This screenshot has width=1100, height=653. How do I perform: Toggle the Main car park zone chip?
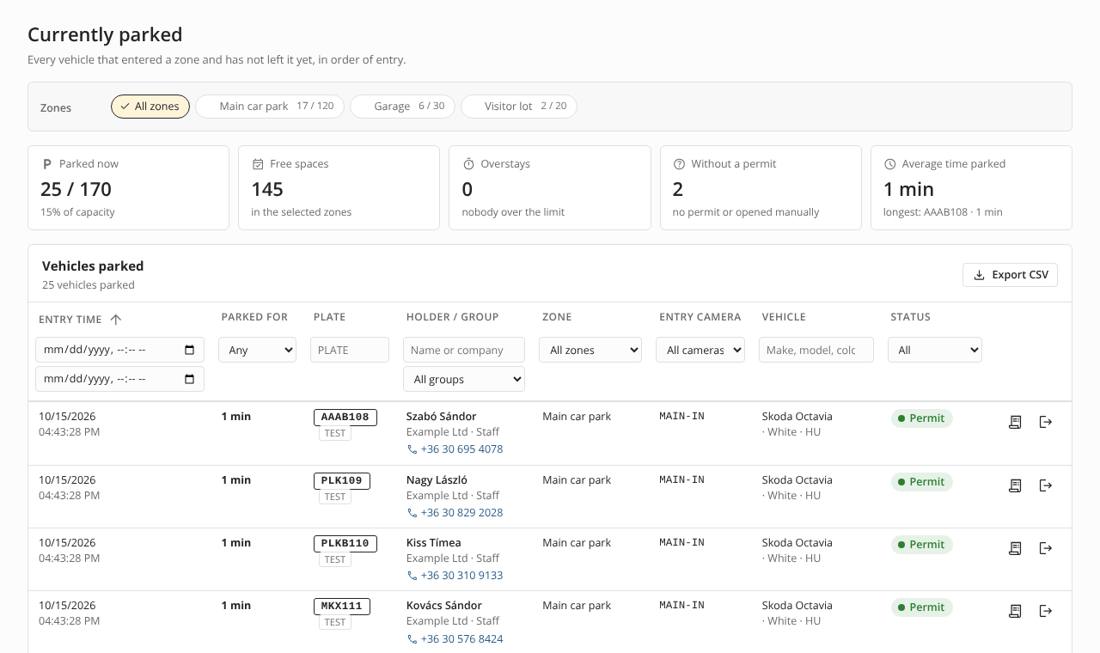(270, 107)
